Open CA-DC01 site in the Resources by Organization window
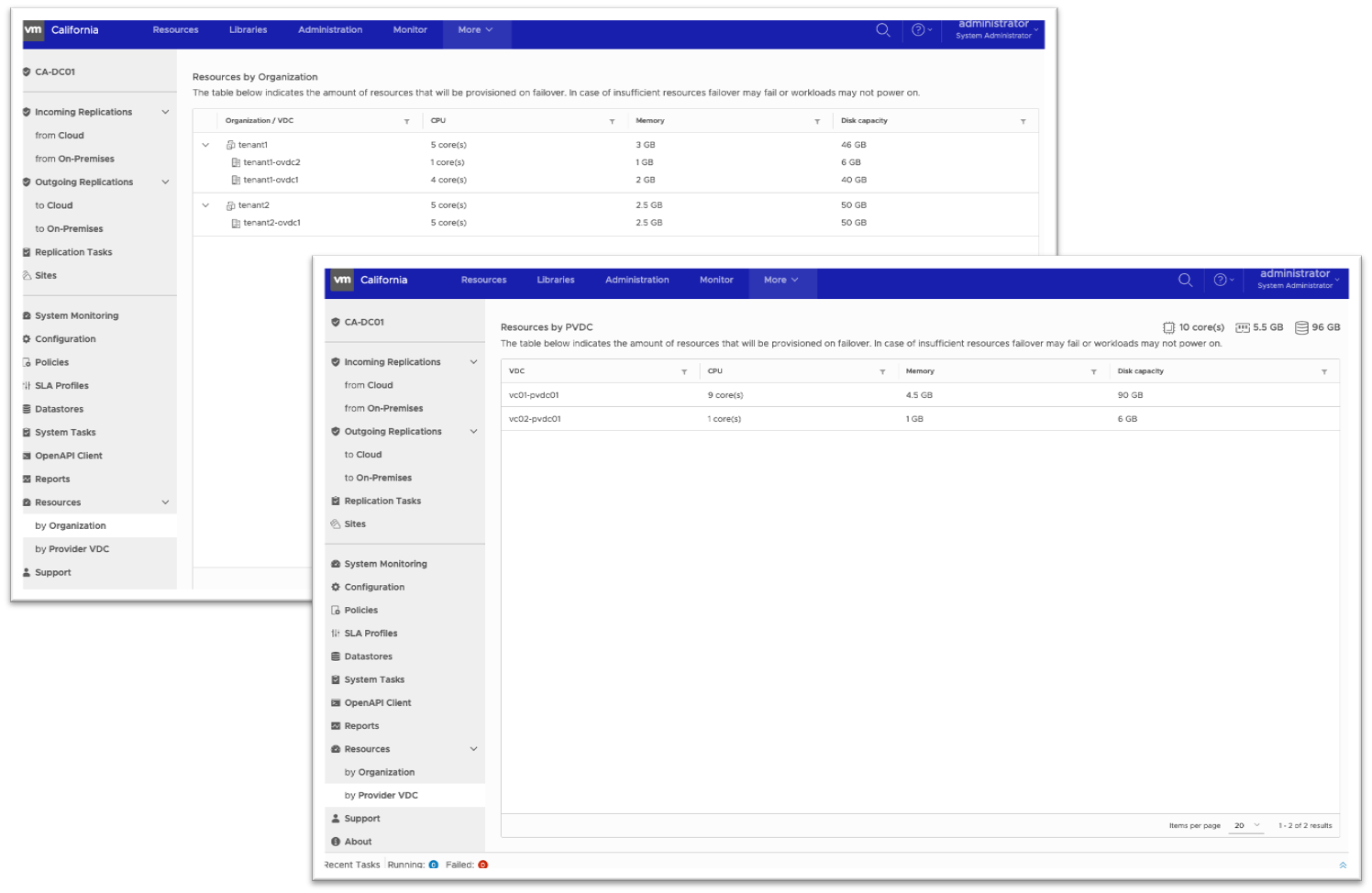The image size is (1372, 893). (x=55, y=72)
